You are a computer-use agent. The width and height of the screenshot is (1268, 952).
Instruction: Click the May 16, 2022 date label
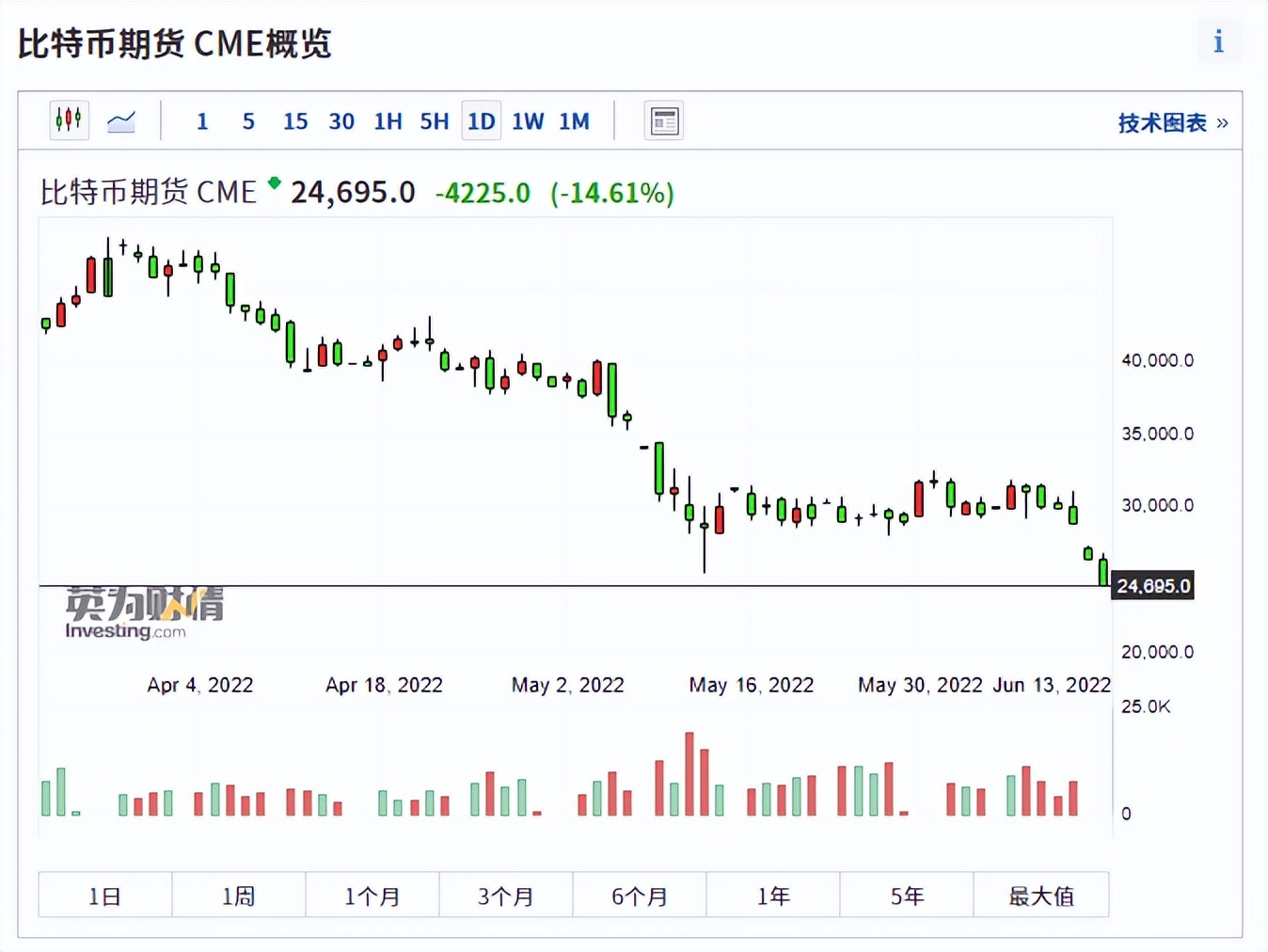752,685
